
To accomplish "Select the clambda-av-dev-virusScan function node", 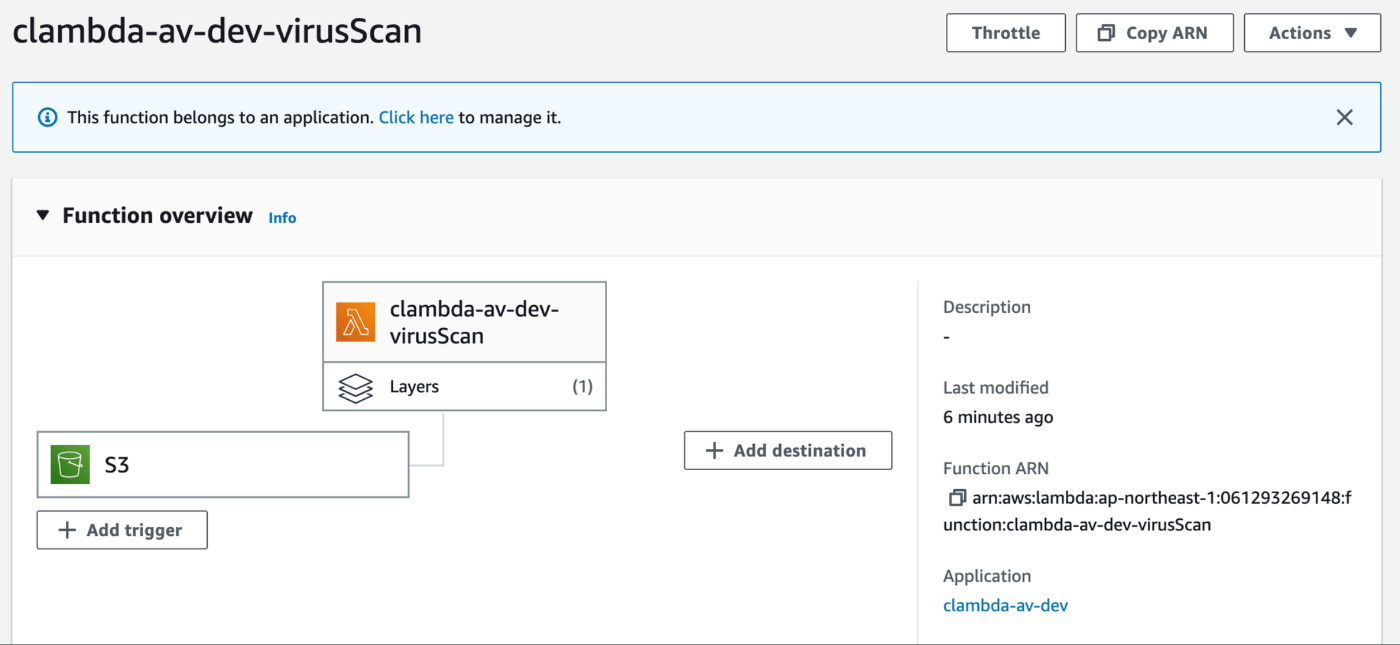I will (x=464, y=322).
